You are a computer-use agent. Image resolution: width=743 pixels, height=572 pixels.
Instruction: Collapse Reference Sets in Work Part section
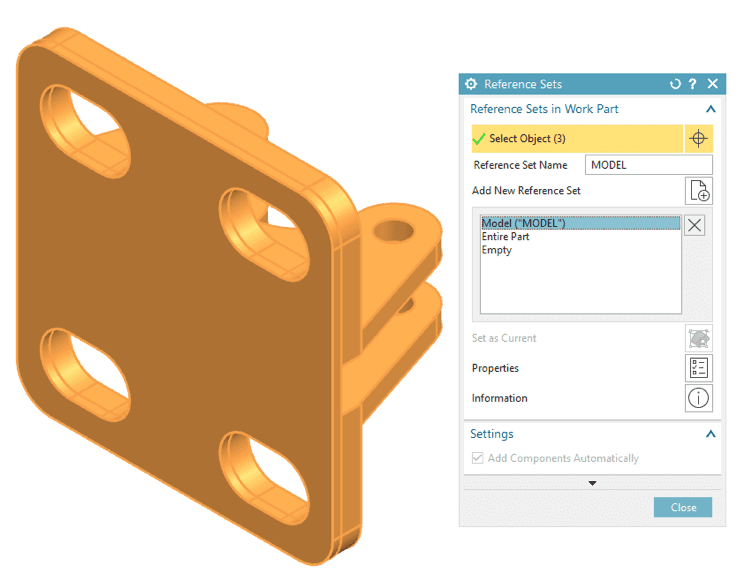pos(710,109)
